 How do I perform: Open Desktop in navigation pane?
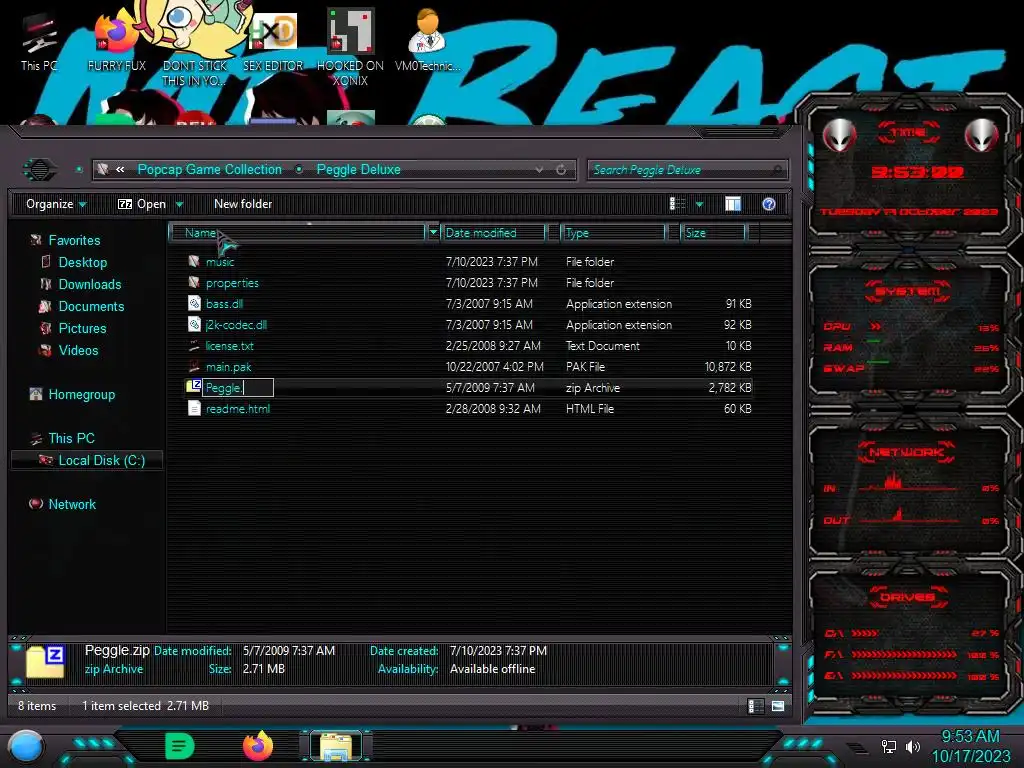(x=82, y=263)
